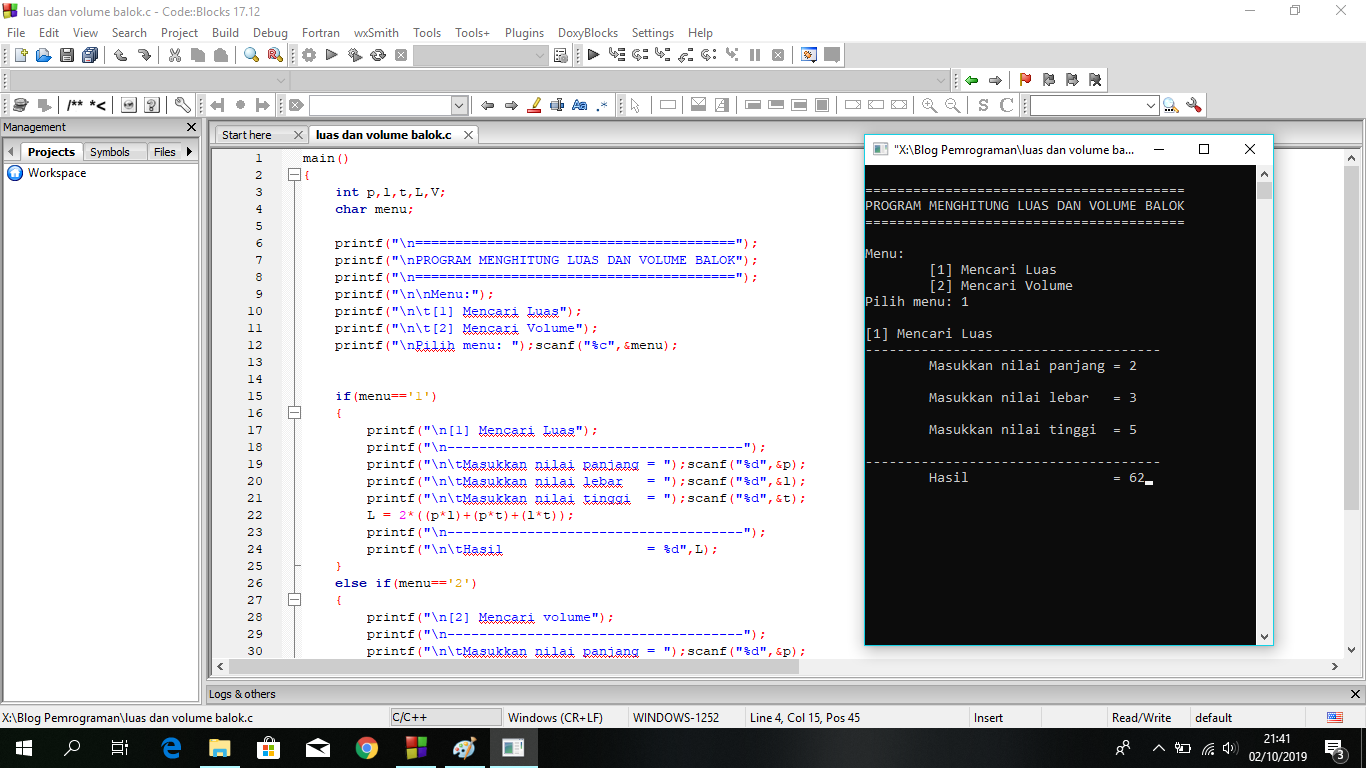Start debugging with the Debug/Continue icon
1366x768 pixels.
pos(593,55)
